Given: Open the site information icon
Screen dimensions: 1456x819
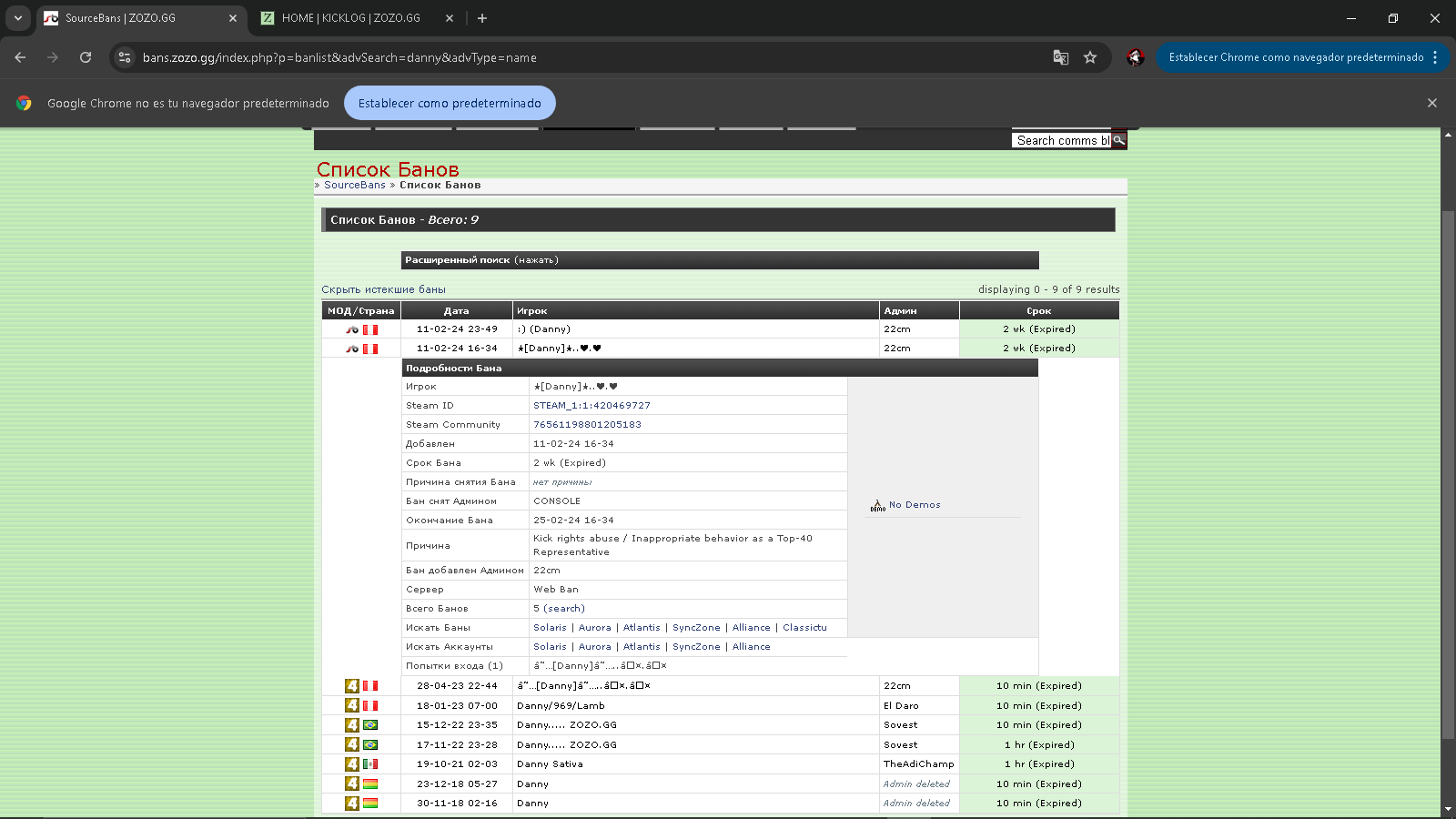Looking at the screenshot, I should tap(125, 57).
